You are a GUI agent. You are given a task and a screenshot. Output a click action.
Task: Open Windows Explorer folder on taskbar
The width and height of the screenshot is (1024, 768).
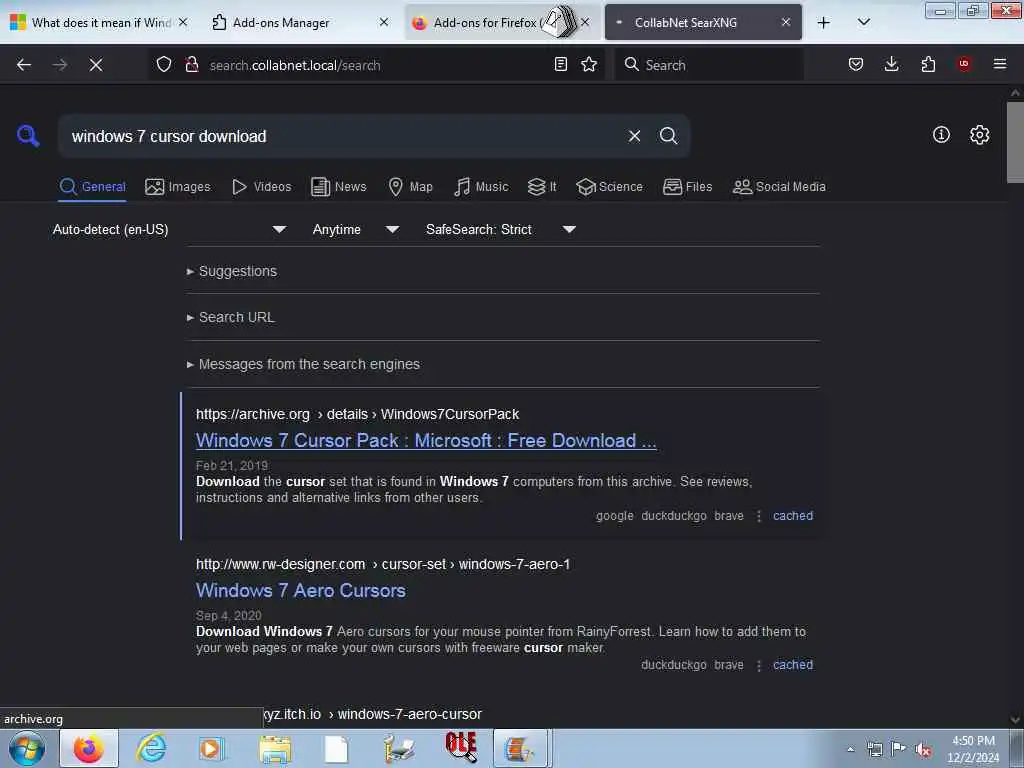pos(275,749)
